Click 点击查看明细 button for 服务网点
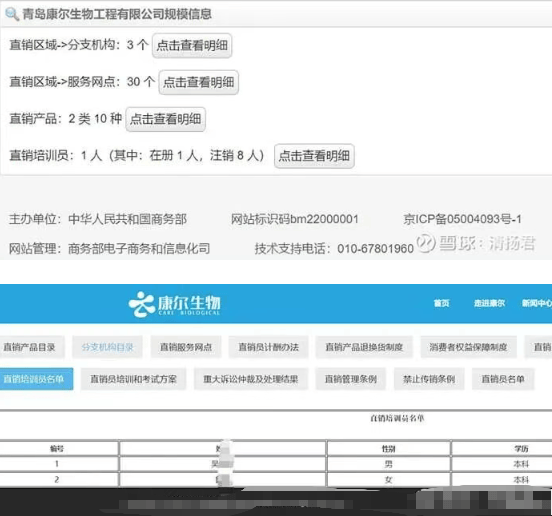The image size is (552, 516). (199, 82)
